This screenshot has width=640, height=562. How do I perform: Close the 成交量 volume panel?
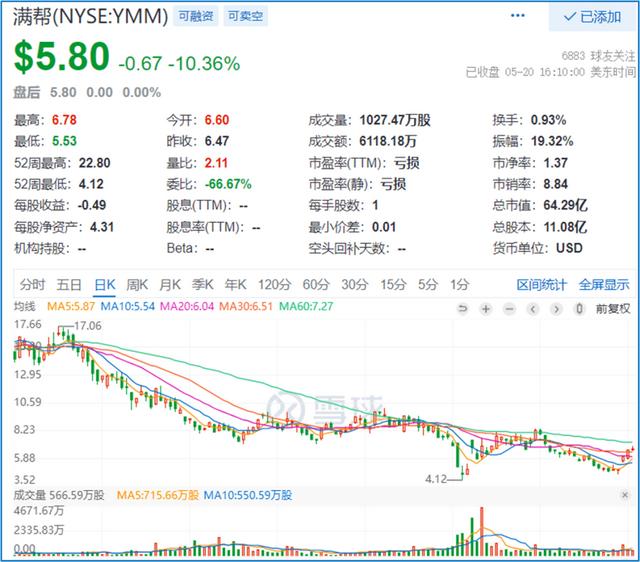pos(624,495)
